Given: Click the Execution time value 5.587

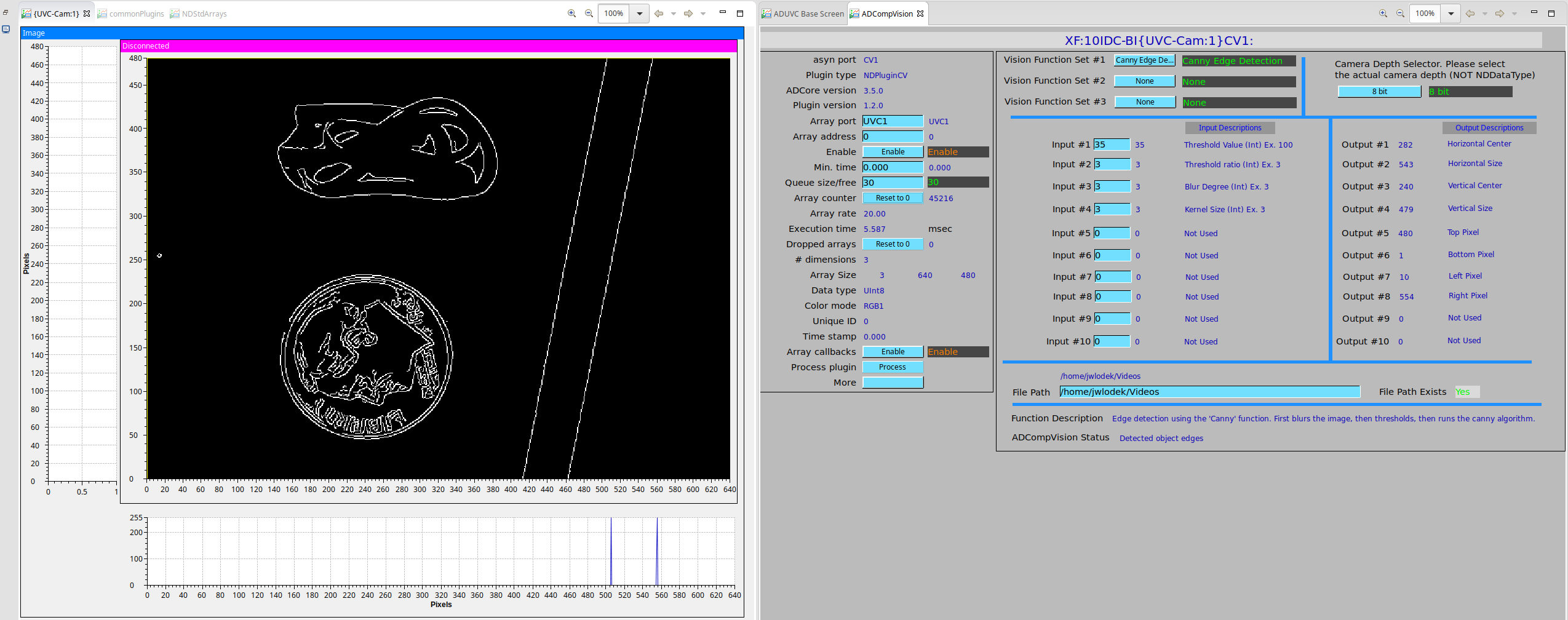Looking at the screenshot, I should 874,229.
